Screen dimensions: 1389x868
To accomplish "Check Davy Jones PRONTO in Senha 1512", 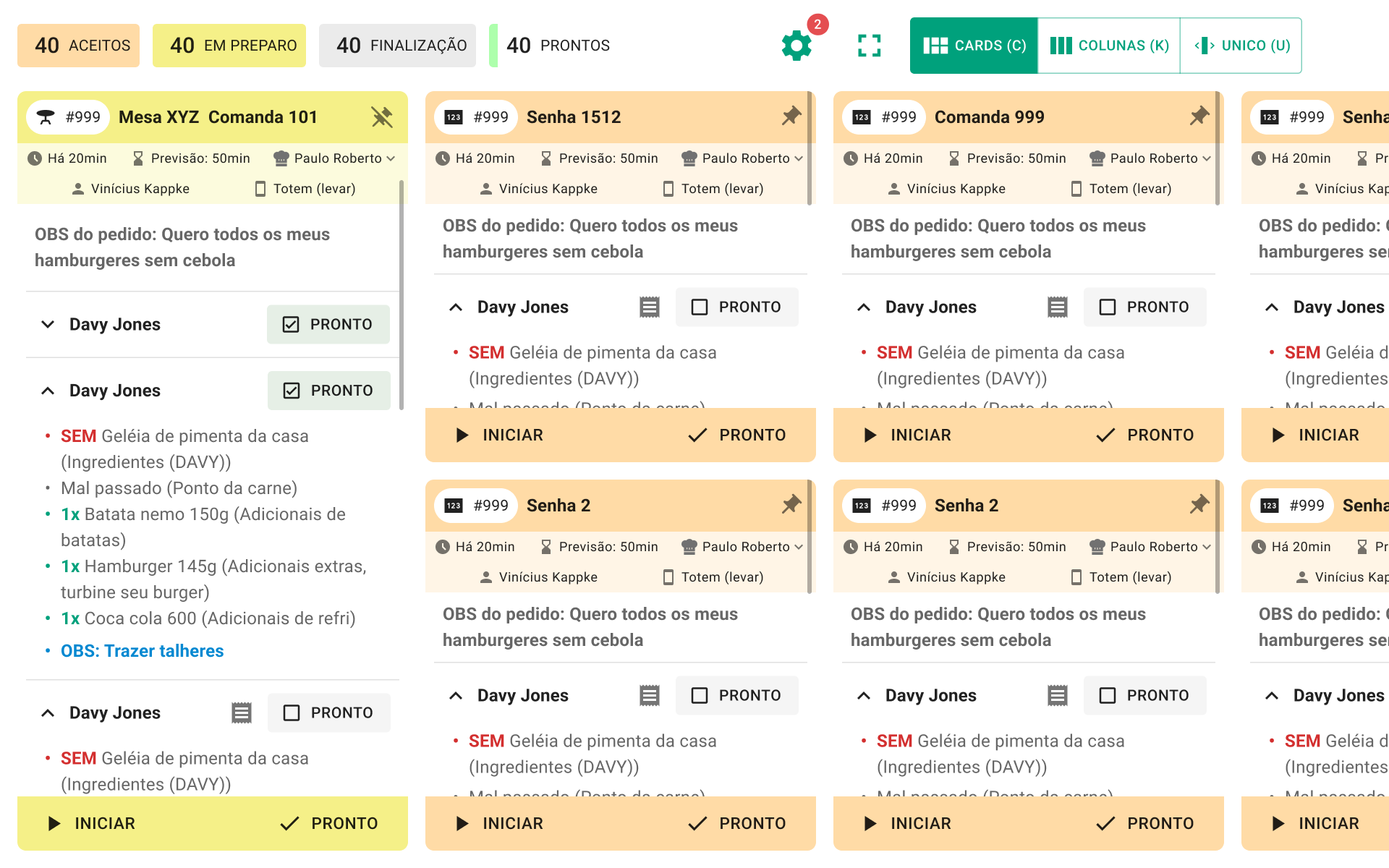I will click(x=736, y=307).
